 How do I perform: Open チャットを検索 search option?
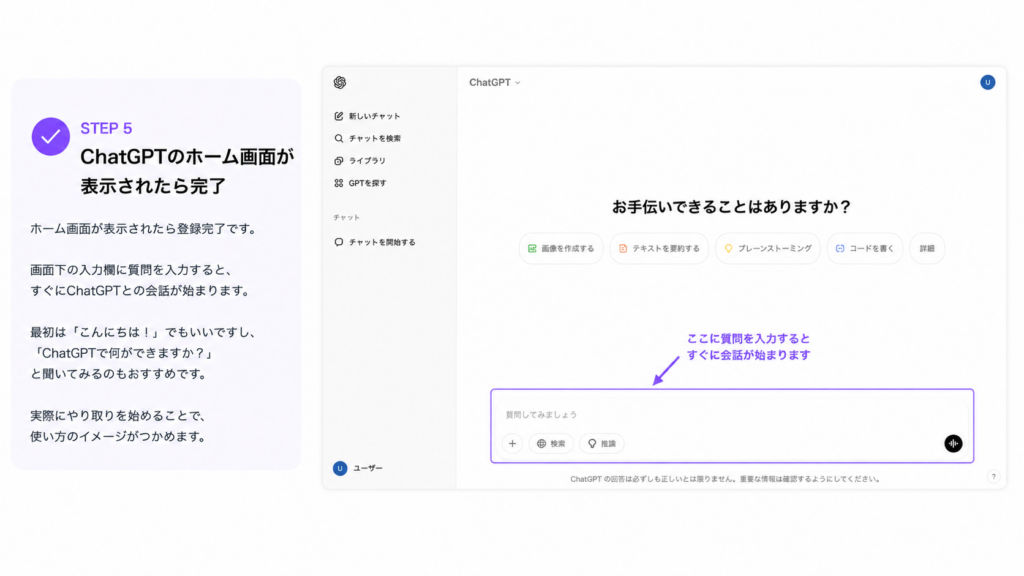pos(368,138)
